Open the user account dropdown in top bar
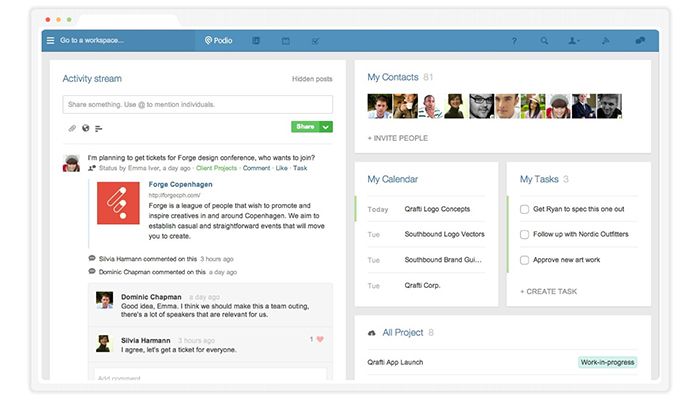700x400 pixels. [x=574, y=41]
